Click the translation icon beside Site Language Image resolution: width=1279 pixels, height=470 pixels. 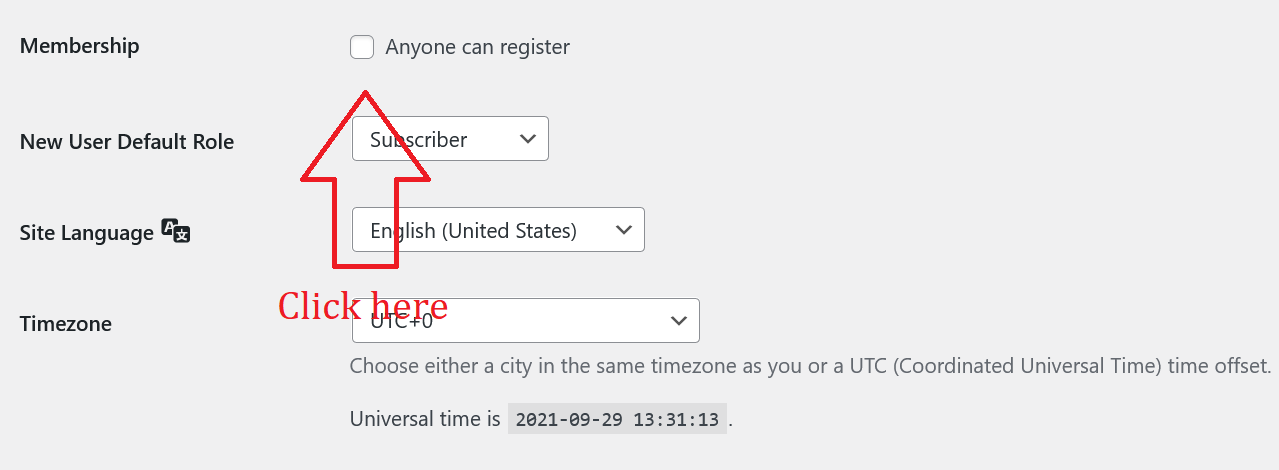point(176,231)
